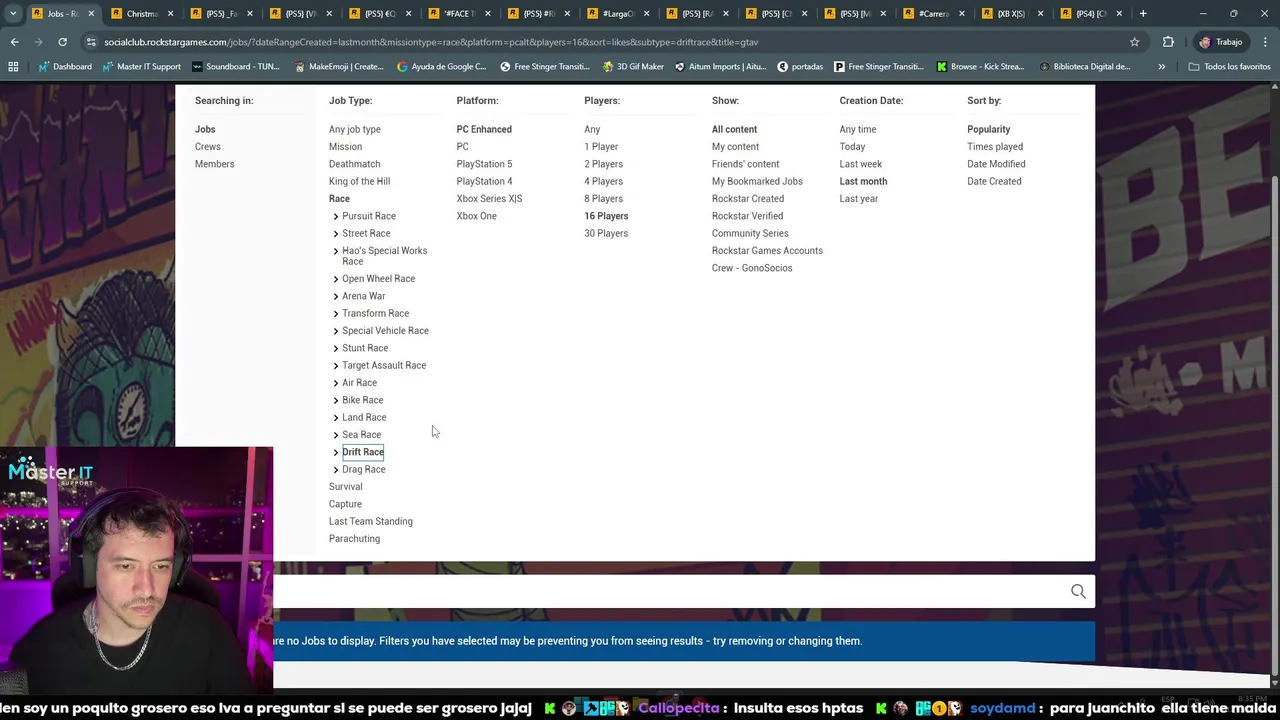This screenshot has height=720, width=1280.
Task: Expand the Street Race chevron
Action: [x=336, y=233]
